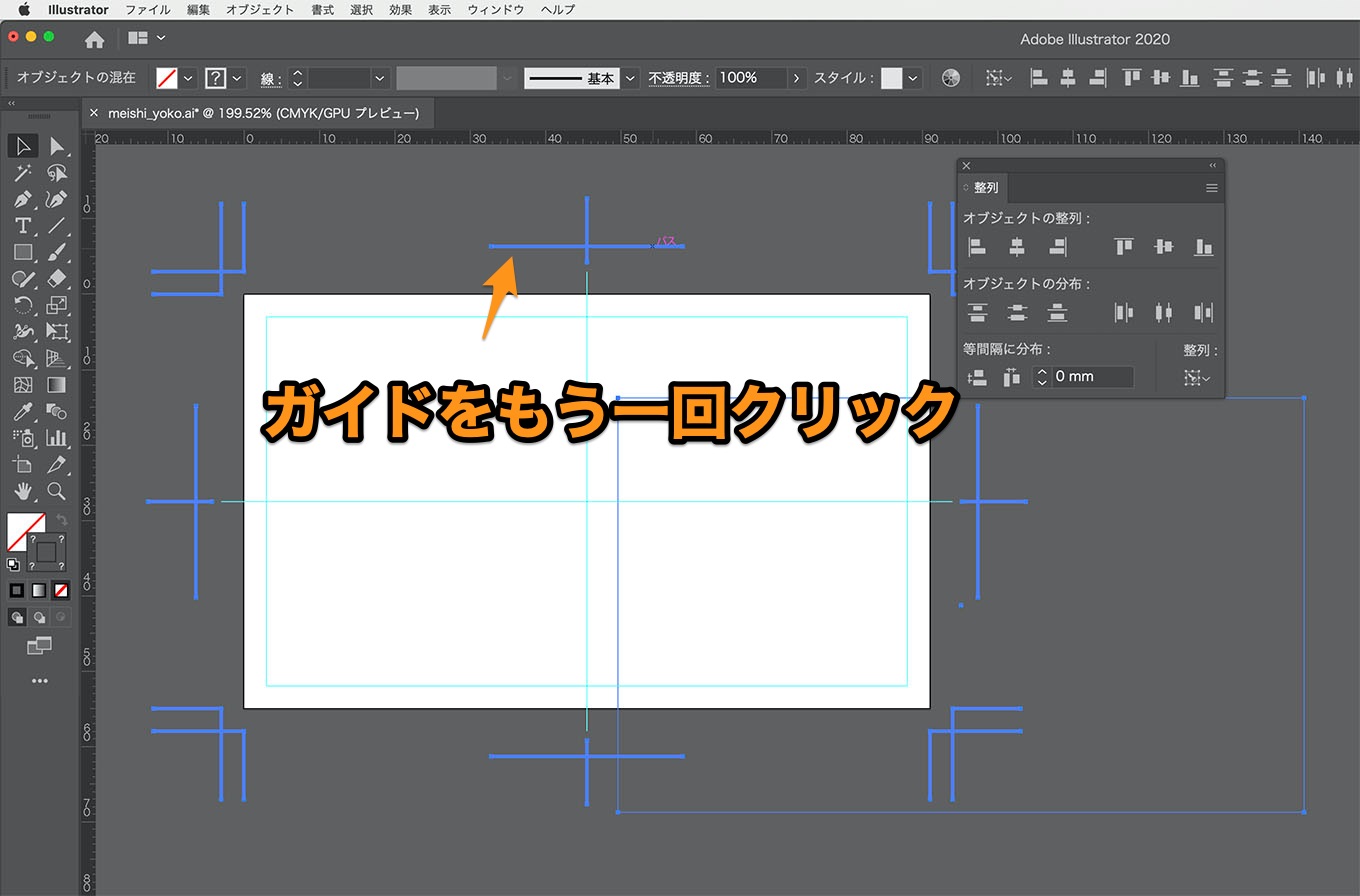Select the Selection tool (black arrow)
Screen dimensions: 1360x896
23,146
